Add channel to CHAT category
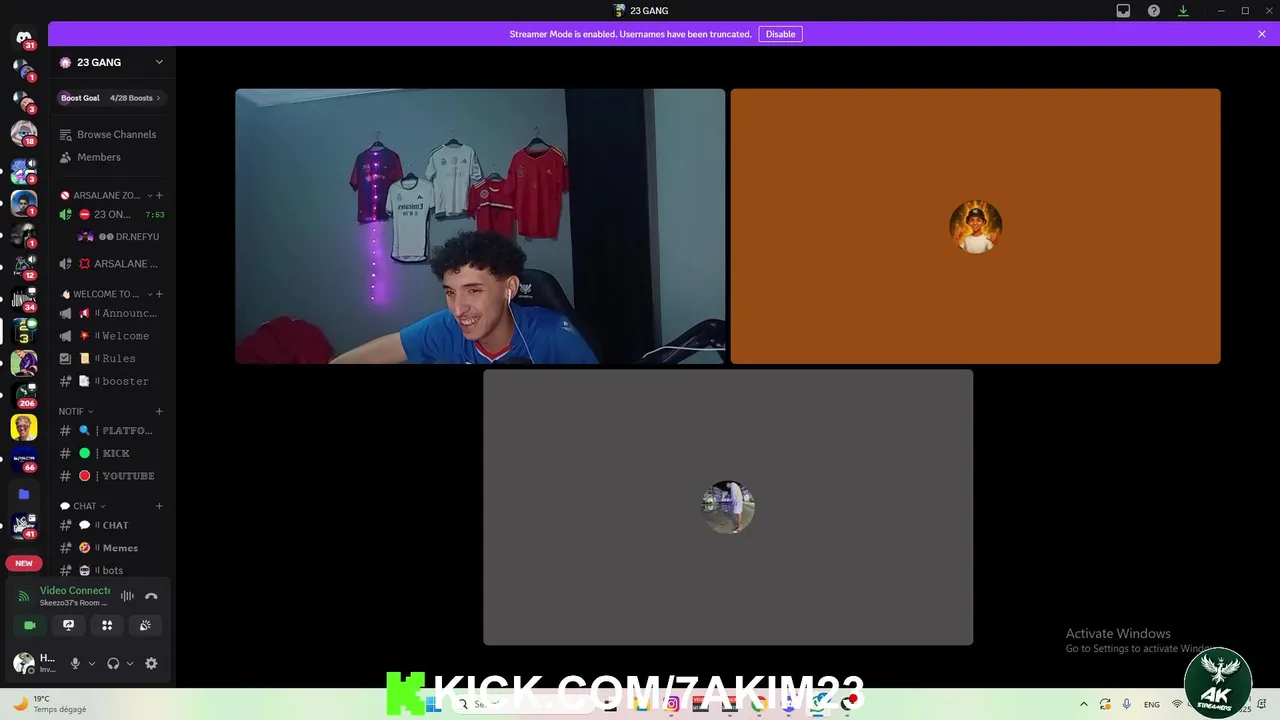The width and height of the screenshot is (1280, 720). click(x=159, y=506)
